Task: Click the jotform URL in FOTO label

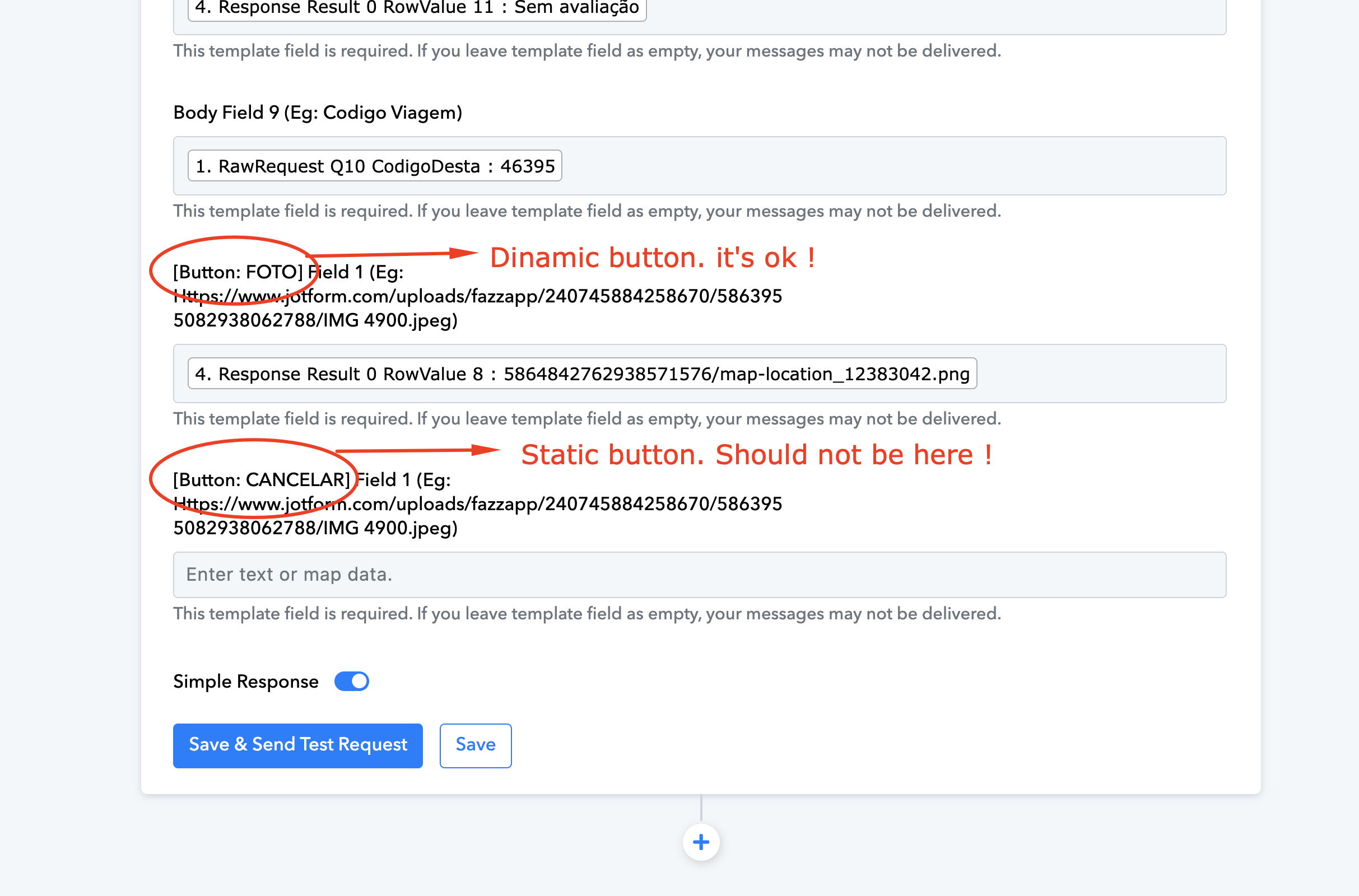Action: pos(478,297)
